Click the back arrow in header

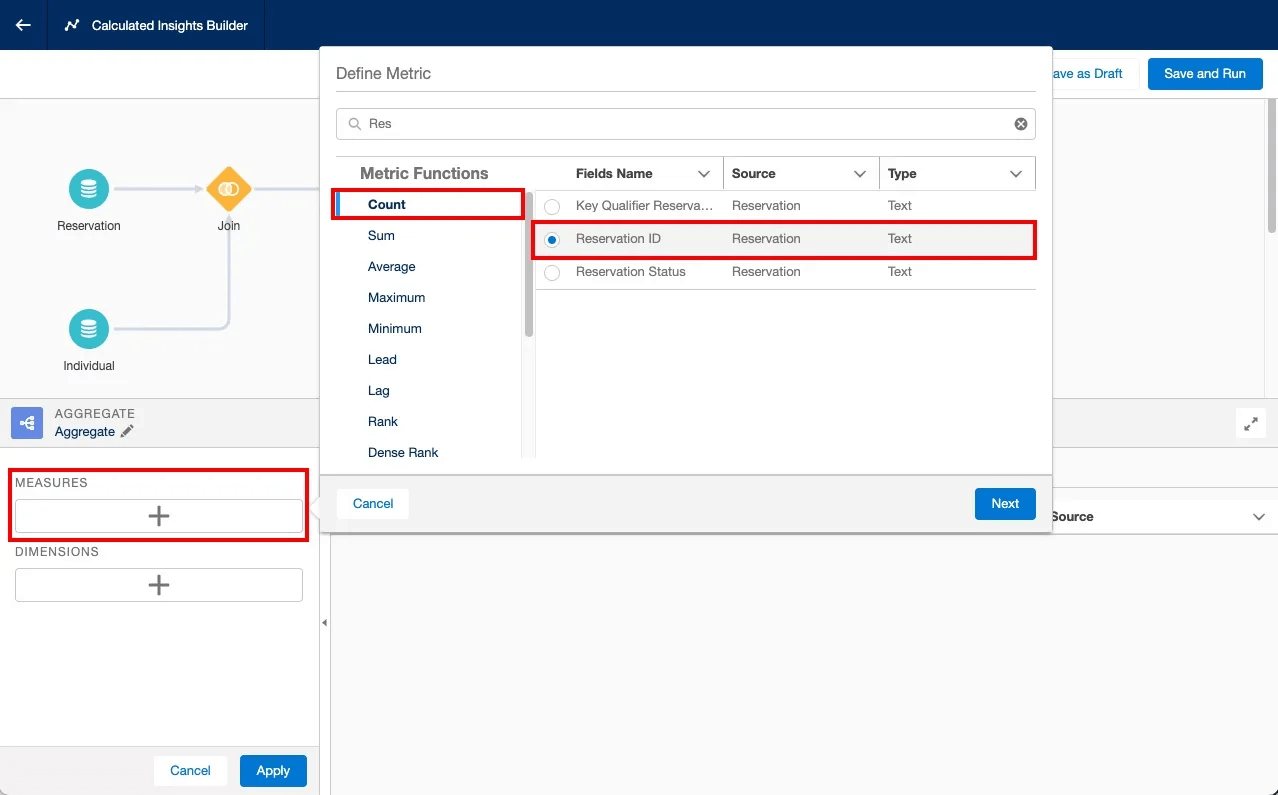(x=23, y=25)
